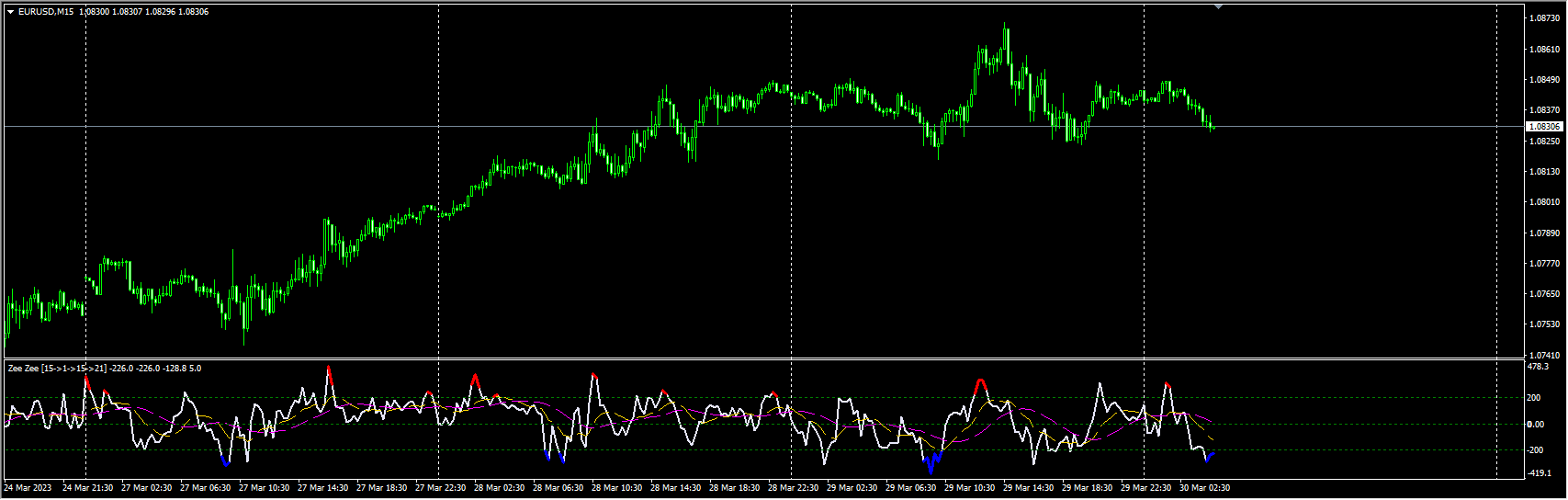Click the 29 Mar 14:30 time label

pos(1029,488)
